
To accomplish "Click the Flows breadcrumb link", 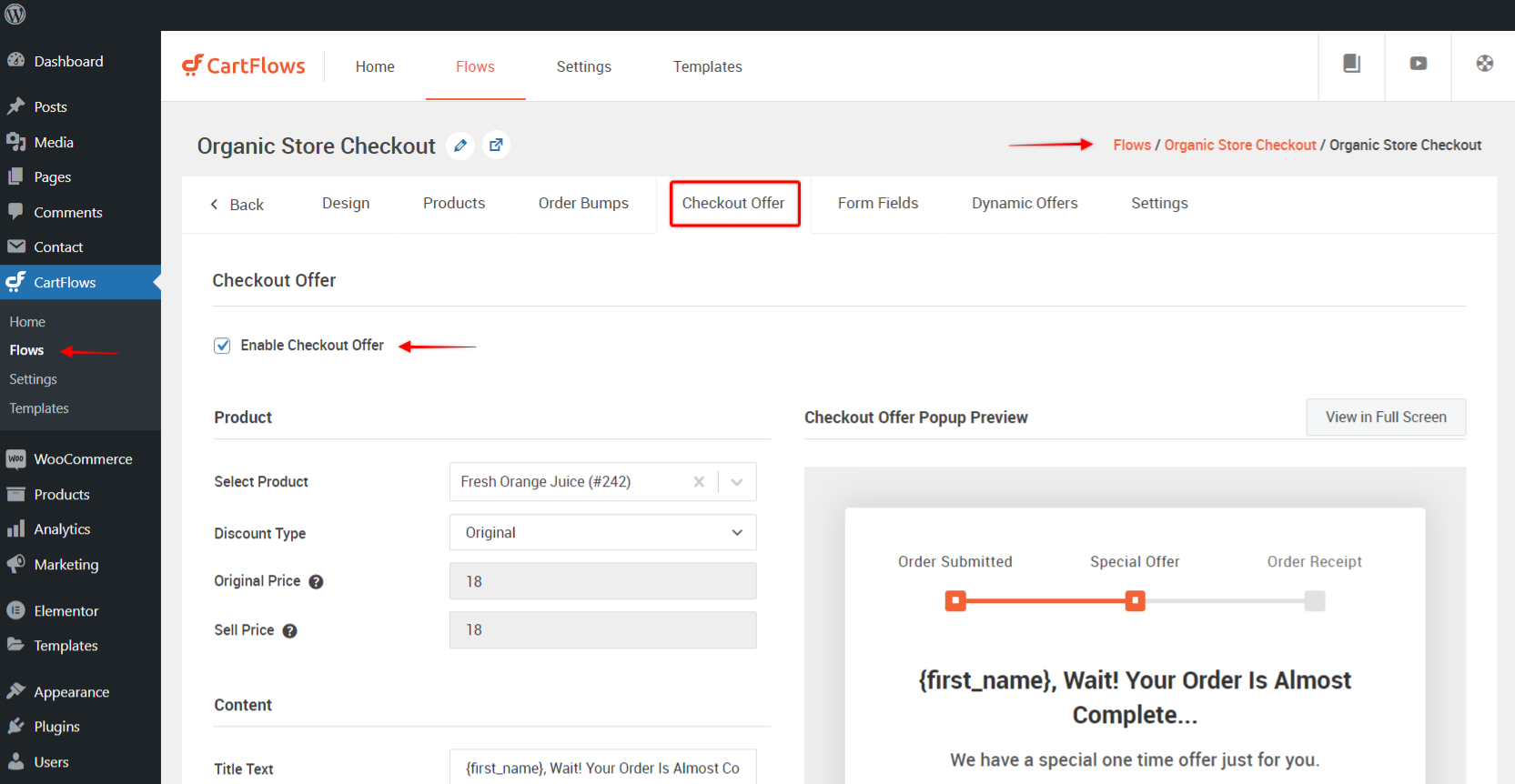I will tap(1131, 146).
